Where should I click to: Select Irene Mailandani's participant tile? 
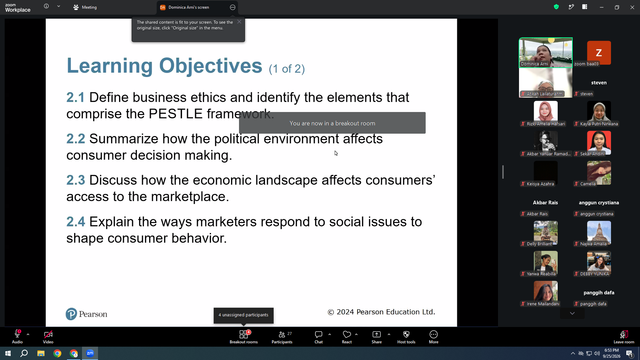[546, 293]
